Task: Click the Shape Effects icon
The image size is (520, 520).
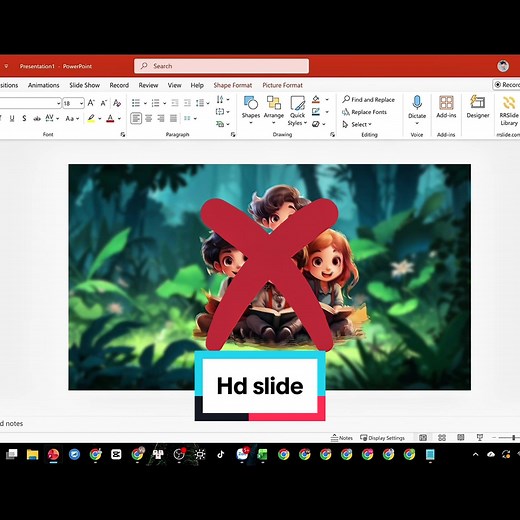Action: pos(316,124)
